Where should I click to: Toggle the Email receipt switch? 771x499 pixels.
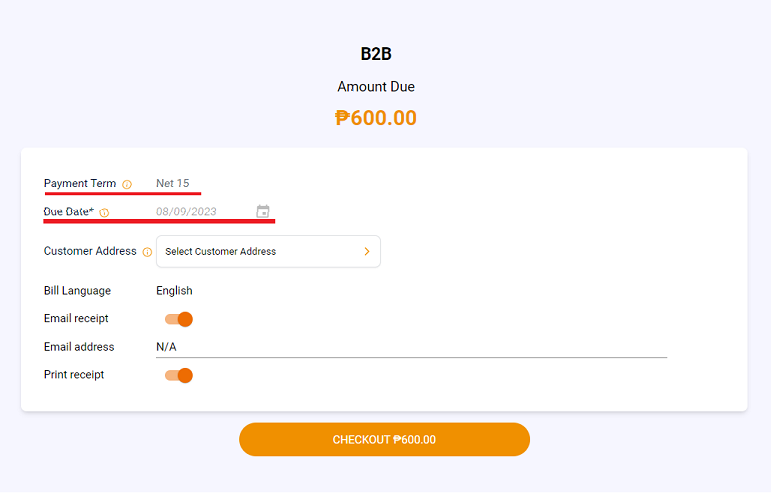(x=179, y=319)
